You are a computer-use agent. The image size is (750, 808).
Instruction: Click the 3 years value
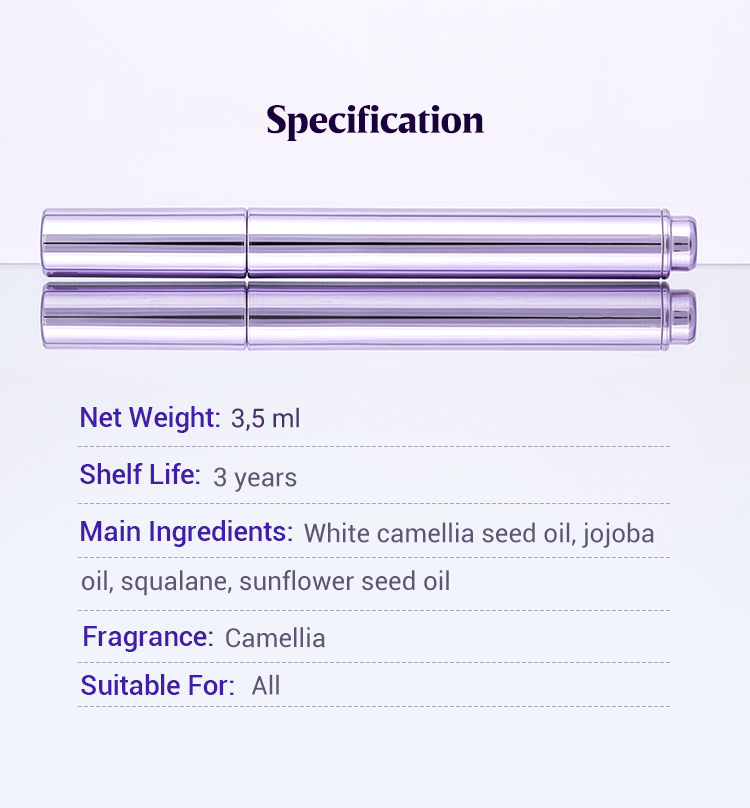coord(255,477)
